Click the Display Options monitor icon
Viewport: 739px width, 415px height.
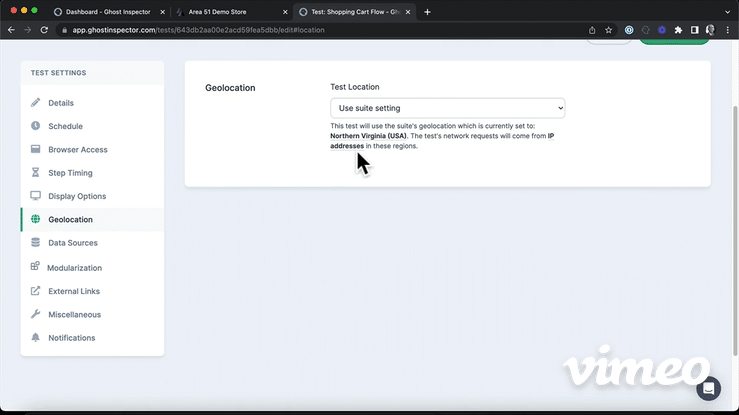[x=35, y=195]
